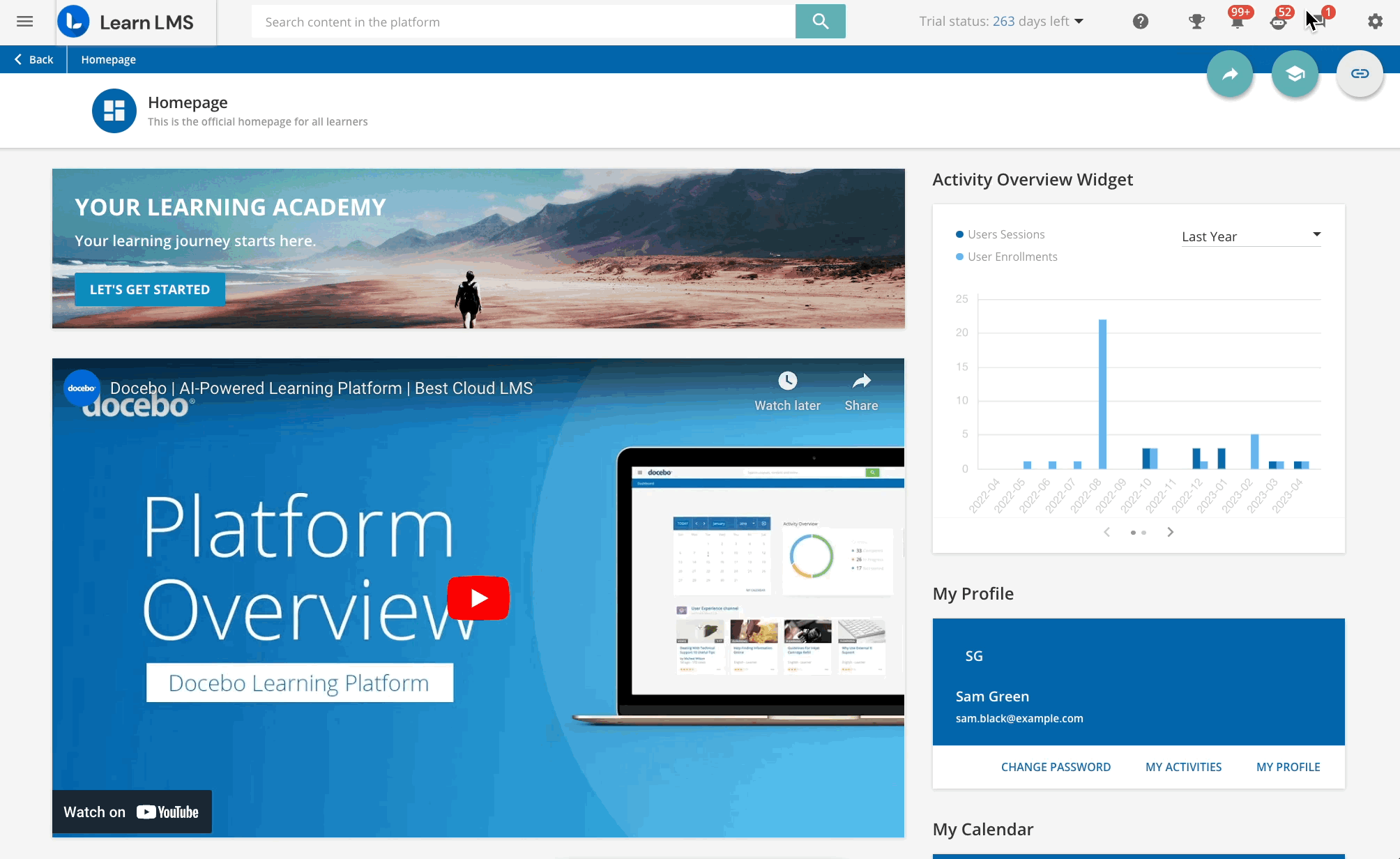
Task: Click sam.black@example.com email text
Action: [1019, 718]
